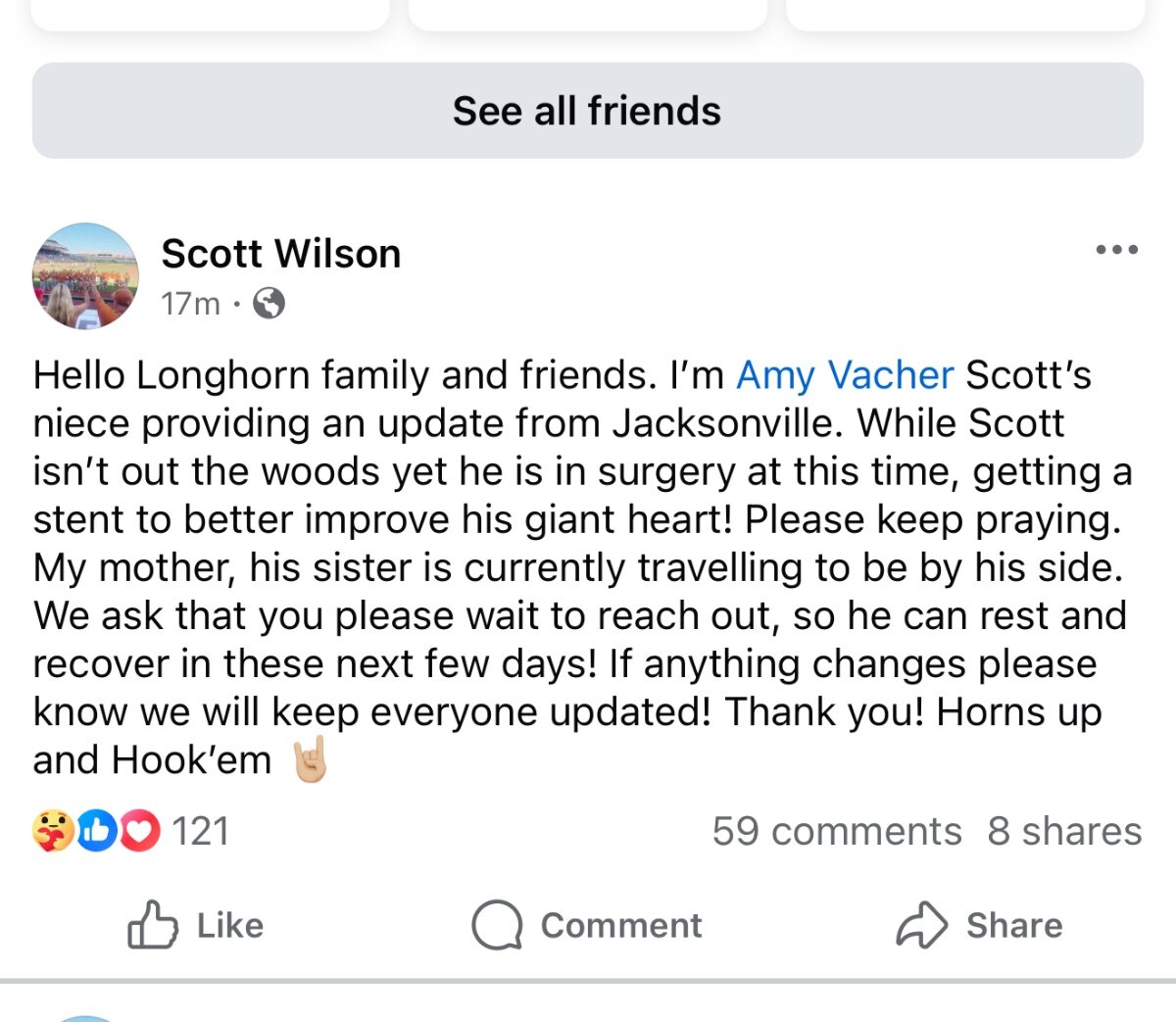Click the horns hand emoji in the post
The image size is (1176, 1022).
309,760
